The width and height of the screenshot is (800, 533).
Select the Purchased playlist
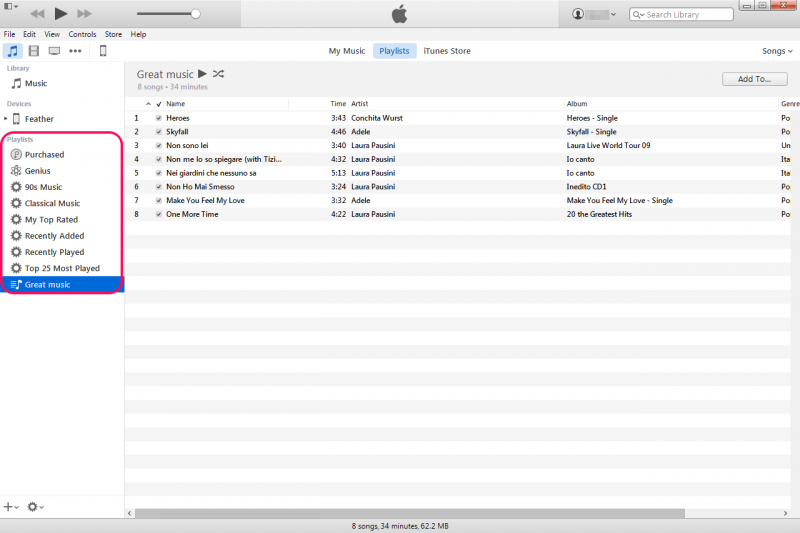pos(62,155)
